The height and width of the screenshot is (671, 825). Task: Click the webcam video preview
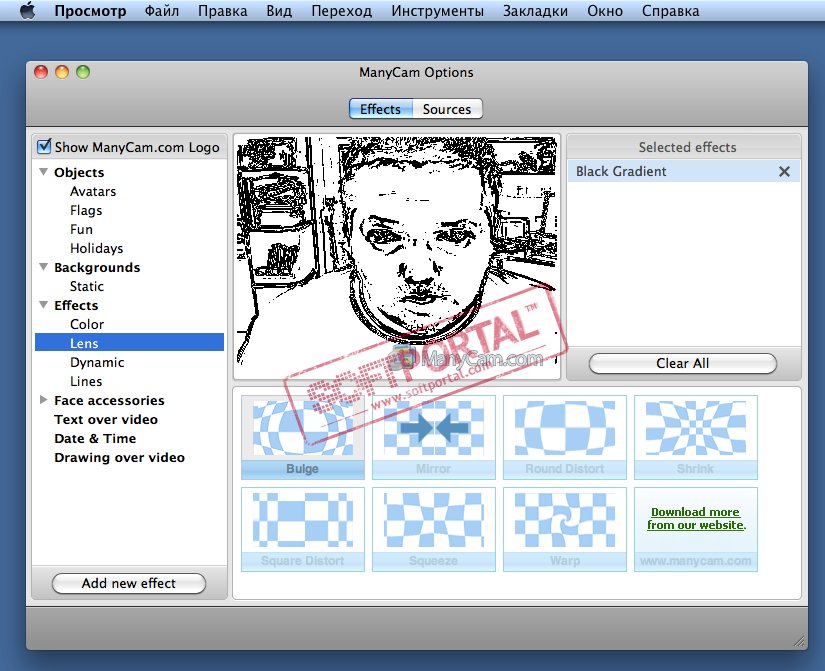point(397,256)
